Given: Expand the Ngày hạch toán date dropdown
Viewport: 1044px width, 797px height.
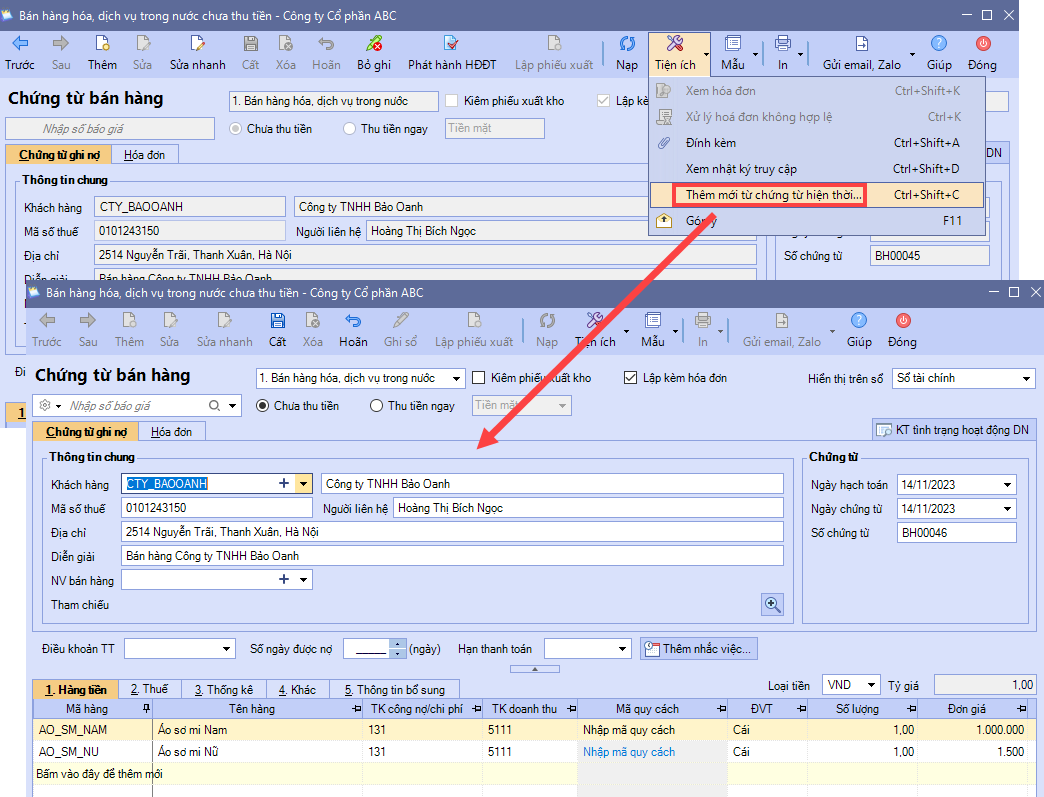Looking at the screenshot, I should point(1006,485).
